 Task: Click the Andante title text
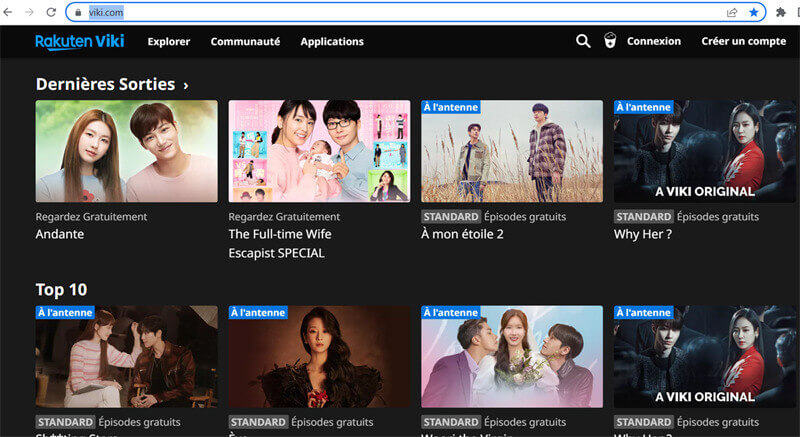[x=60, y=234]
